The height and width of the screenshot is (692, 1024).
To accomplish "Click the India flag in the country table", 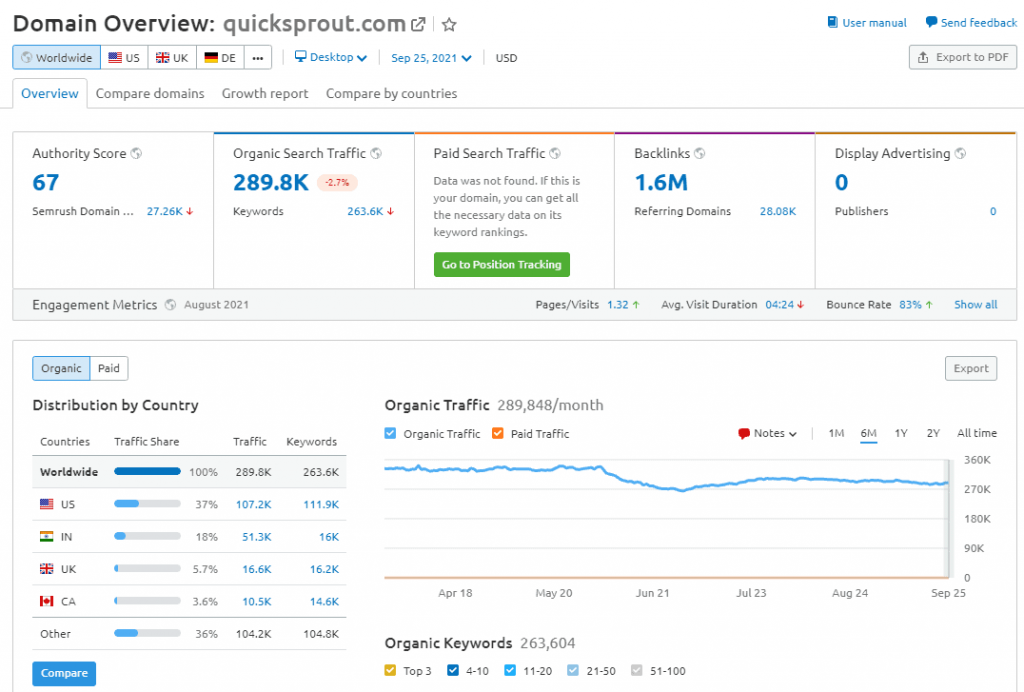I will click(46, 537).
